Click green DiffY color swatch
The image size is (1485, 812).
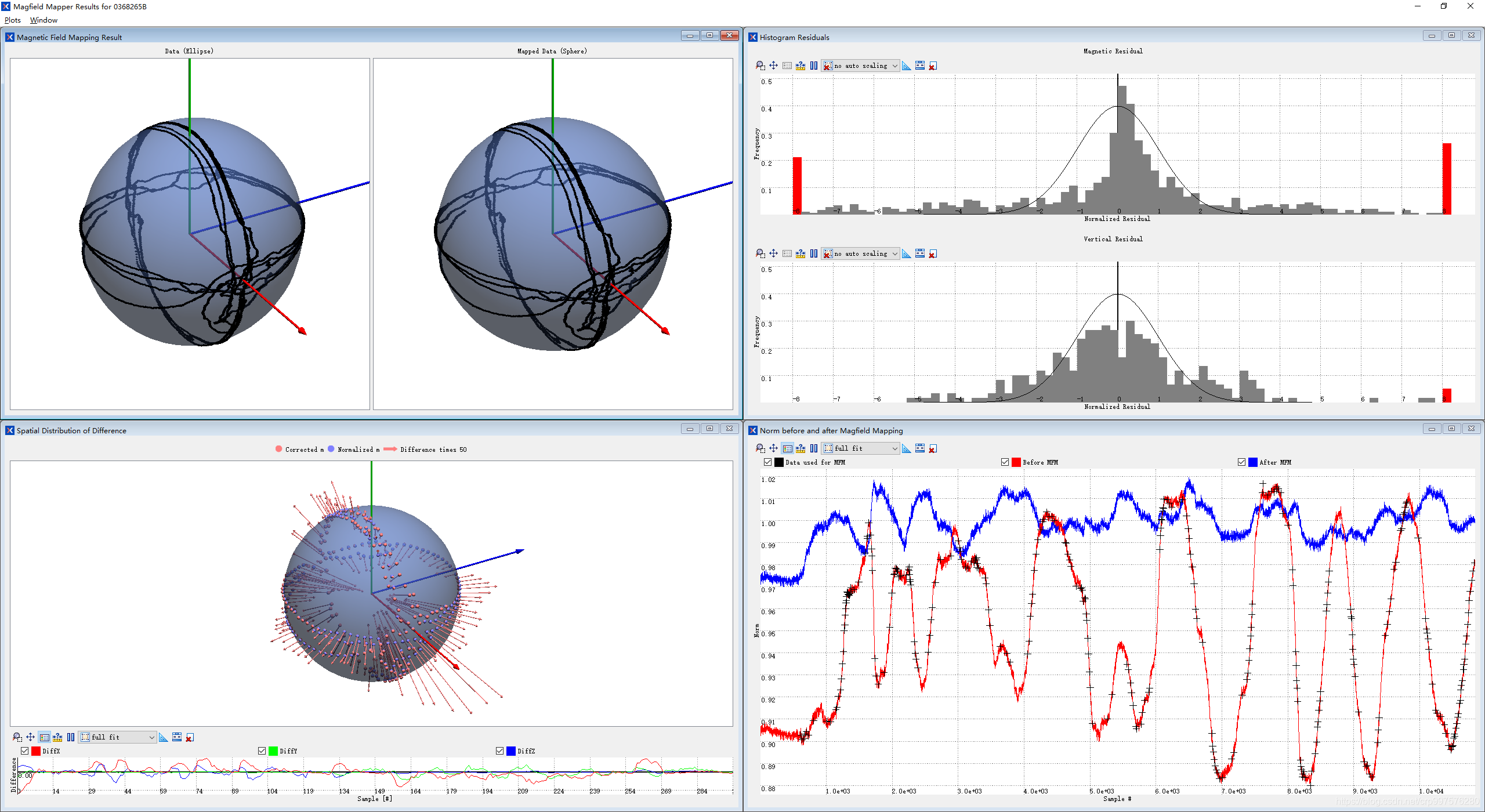(273, 751)
